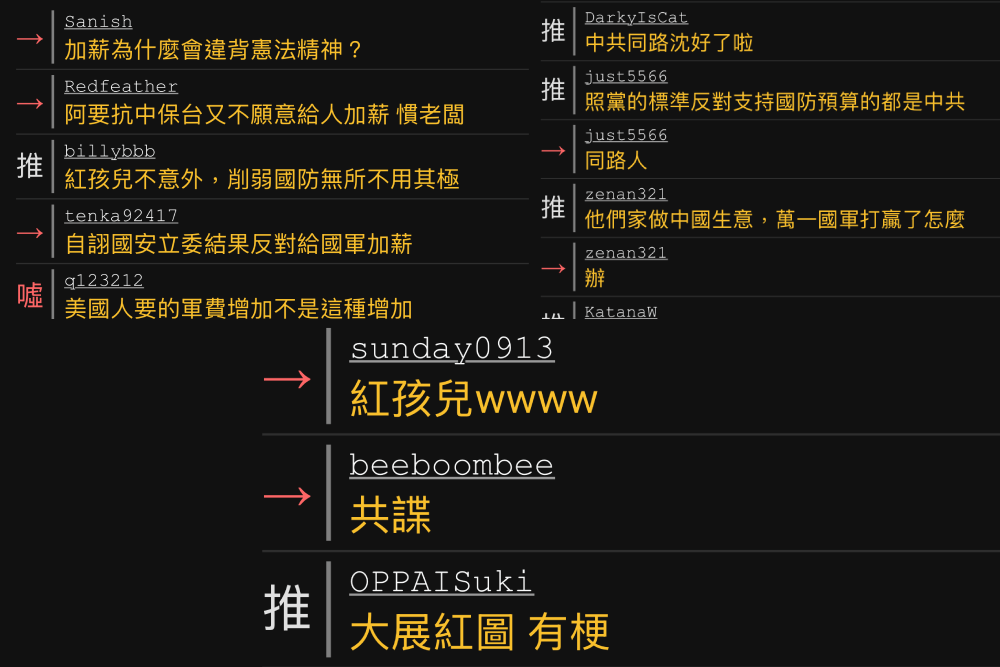Click the 推 tag beside billybbb
Screen dimensions: 1000x667
point(30,166)
